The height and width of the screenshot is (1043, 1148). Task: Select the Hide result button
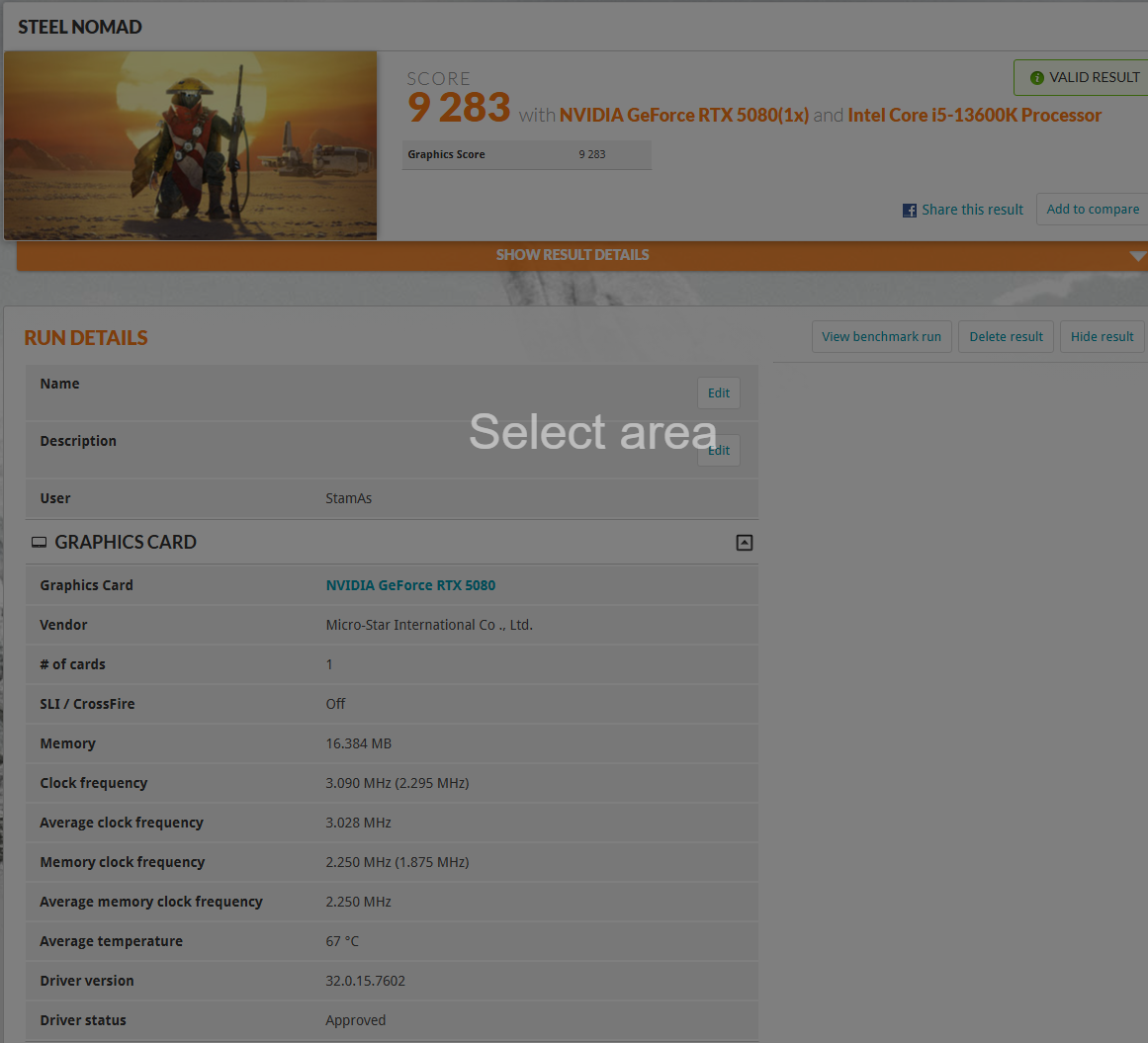point(1102,337)
